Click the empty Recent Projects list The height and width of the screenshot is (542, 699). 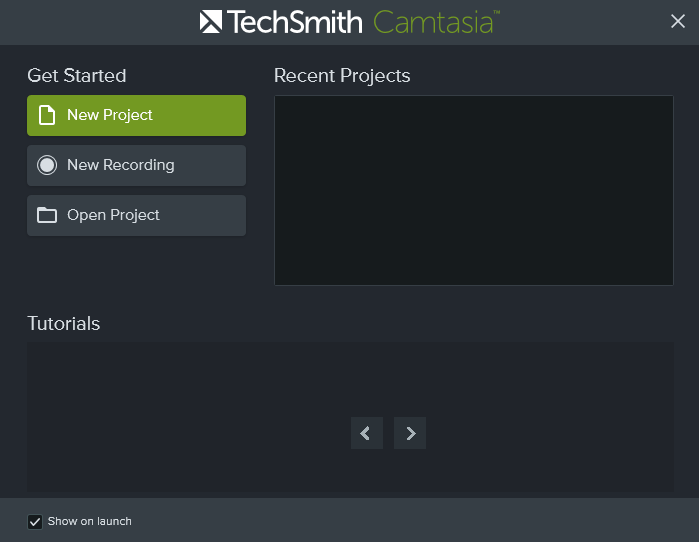pos(473,190)
